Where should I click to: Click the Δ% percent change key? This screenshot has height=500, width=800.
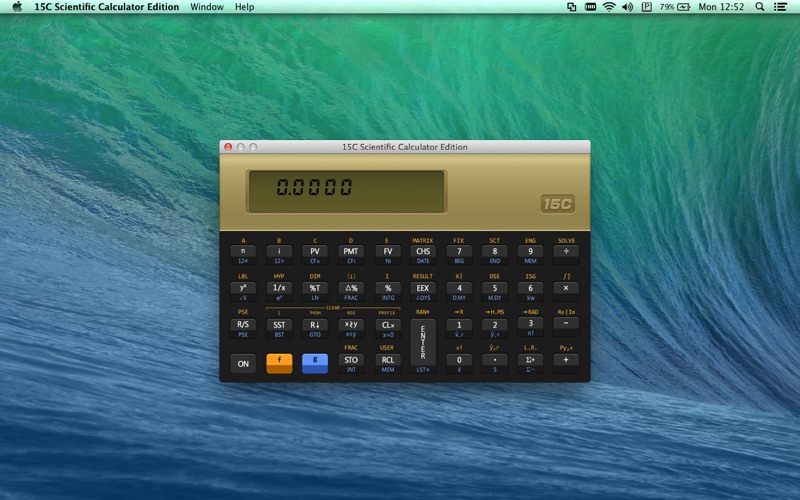click(351, 291)
